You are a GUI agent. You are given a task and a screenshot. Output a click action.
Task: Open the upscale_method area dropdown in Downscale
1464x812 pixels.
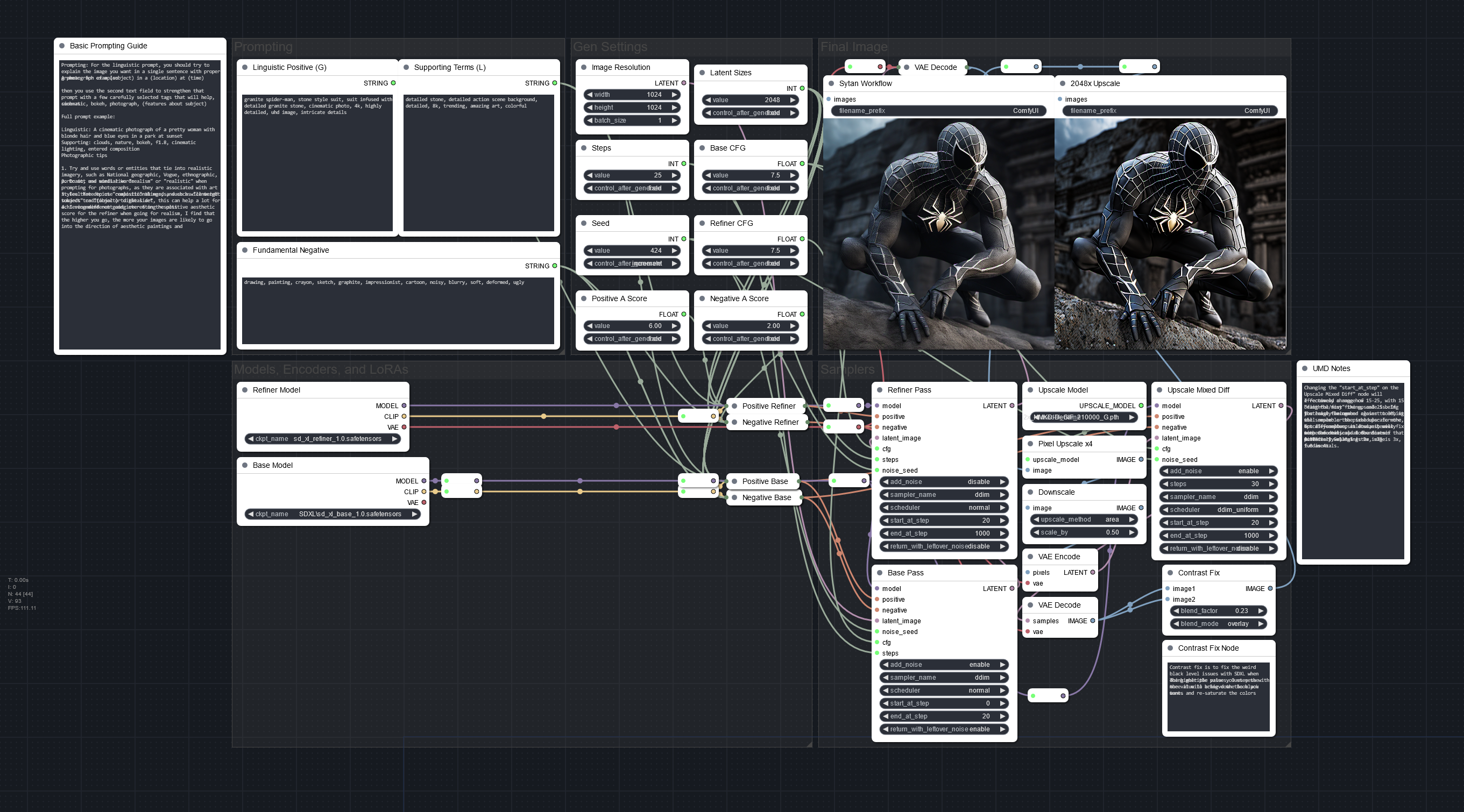(x=1084, y=519)
